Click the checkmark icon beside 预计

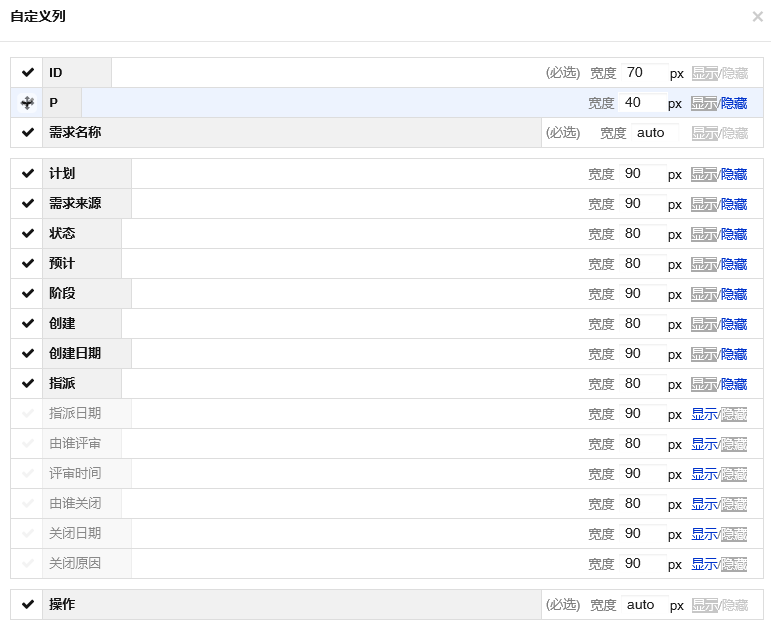pyautogui.click(x=28, y=264)
